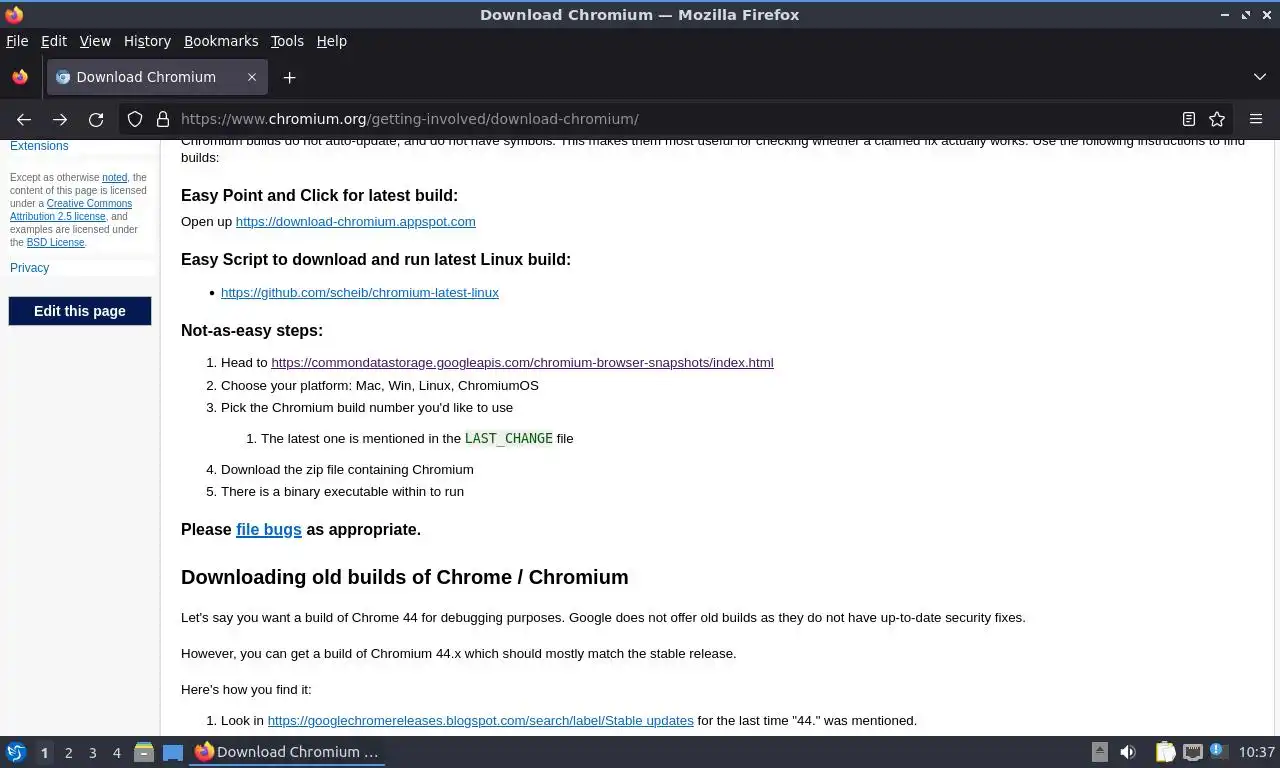Open scheib chromium-latest-linux GitHub link

point(360,292)
